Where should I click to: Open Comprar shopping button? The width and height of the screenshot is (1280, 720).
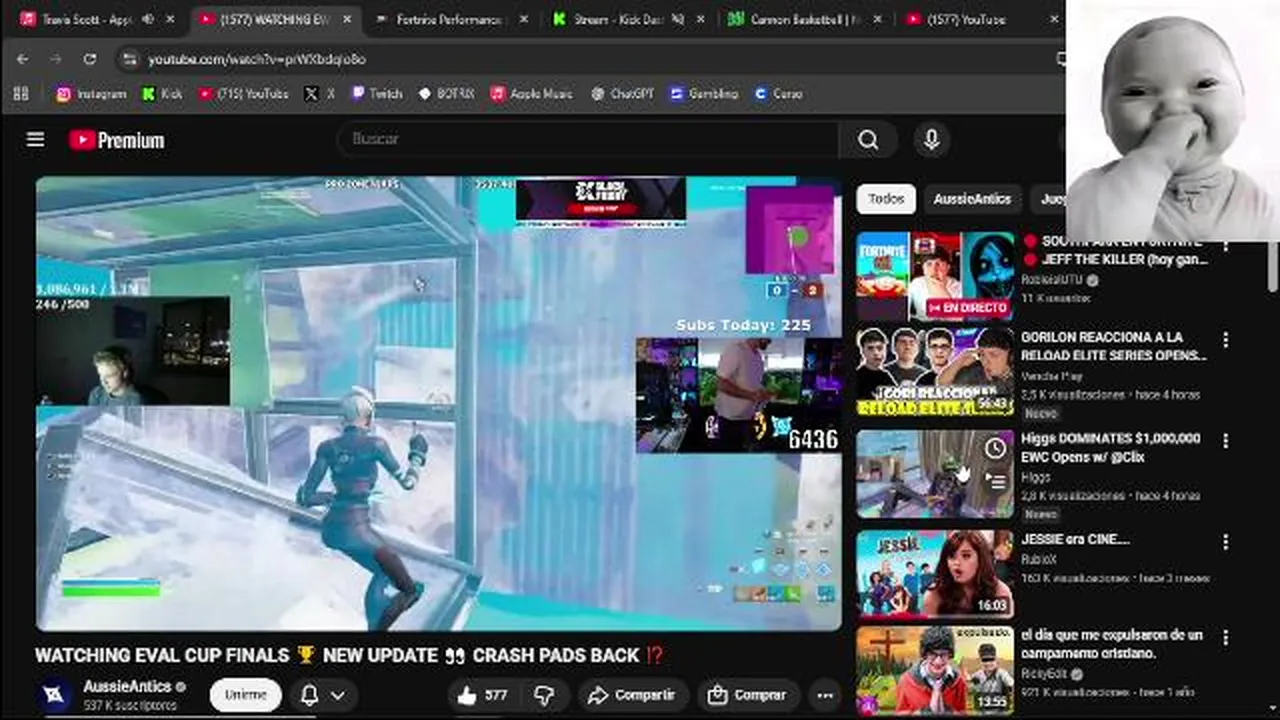click(746, 694)
